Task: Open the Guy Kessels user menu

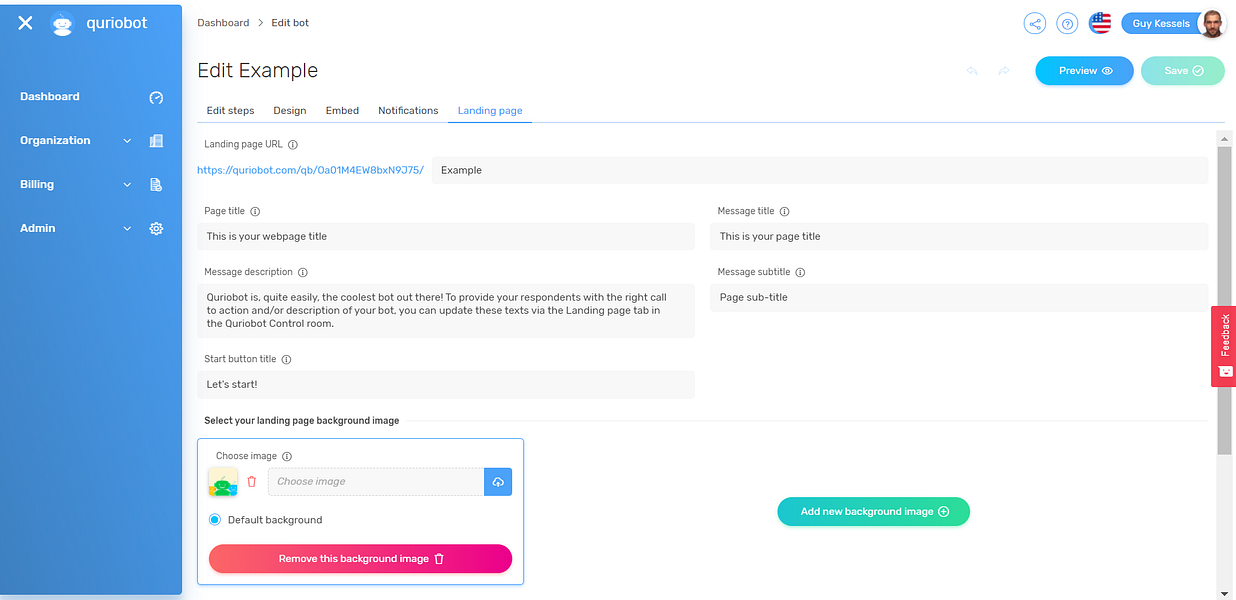Action: pyautogui.click(x=1161, y=24)
